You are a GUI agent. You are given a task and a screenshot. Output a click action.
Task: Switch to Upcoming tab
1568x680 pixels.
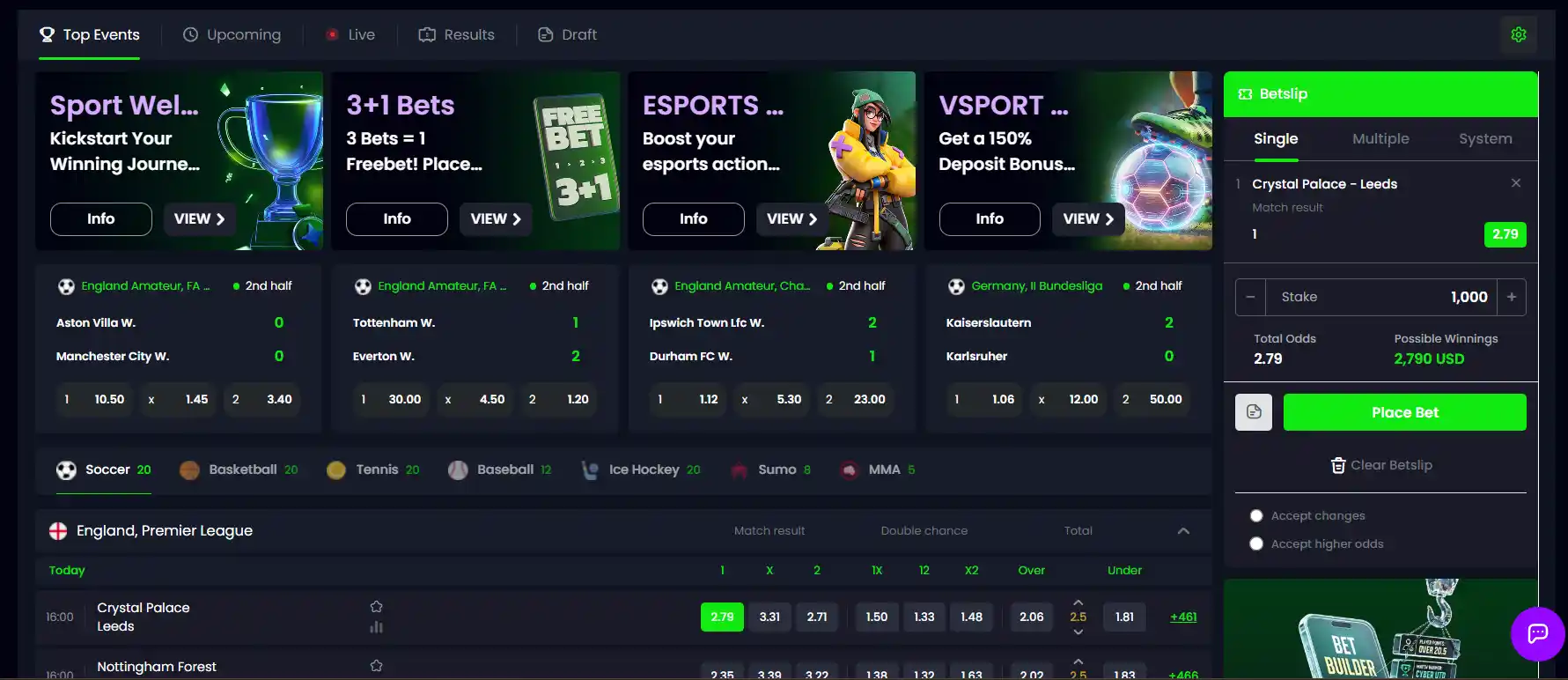(232, 35)
